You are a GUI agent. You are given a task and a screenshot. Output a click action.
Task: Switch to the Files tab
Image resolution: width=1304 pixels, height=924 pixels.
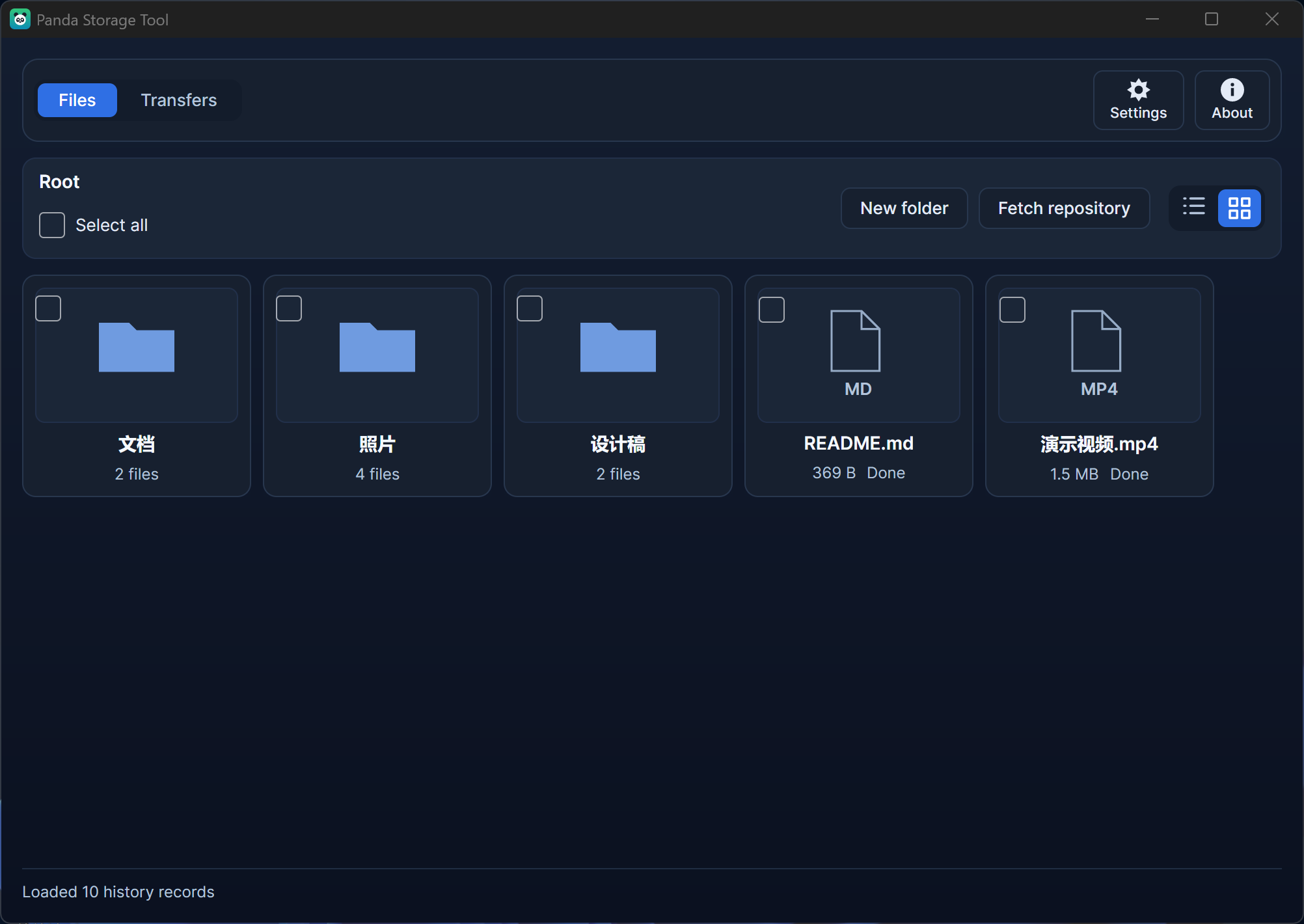(77, 100)
